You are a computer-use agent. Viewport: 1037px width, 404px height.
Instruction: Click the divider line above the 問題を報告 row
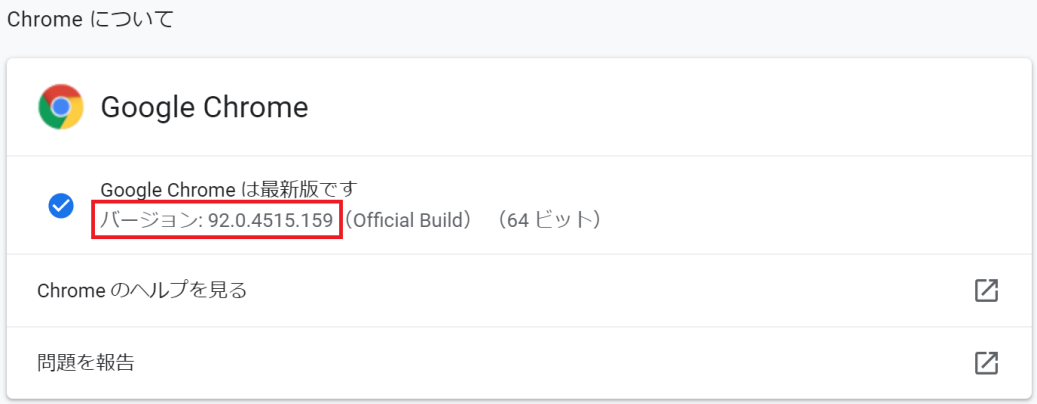pos(518,327)
